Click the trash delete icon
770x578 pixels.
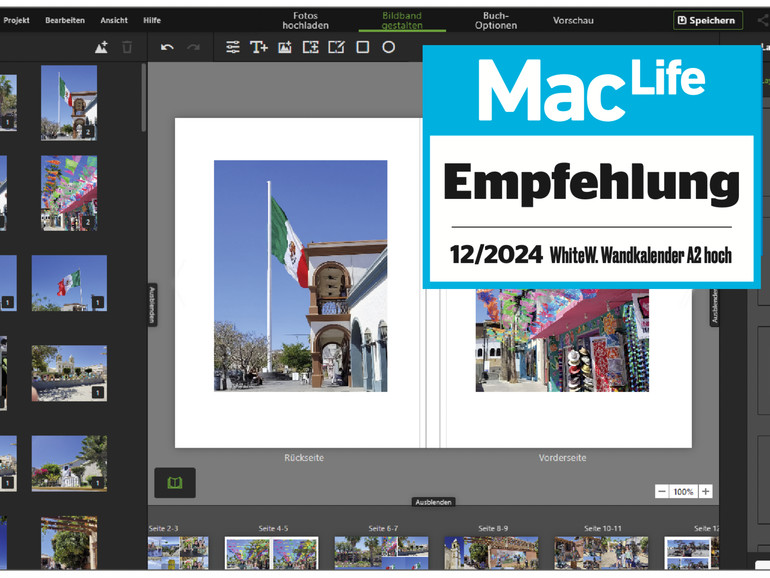[127, 47]
